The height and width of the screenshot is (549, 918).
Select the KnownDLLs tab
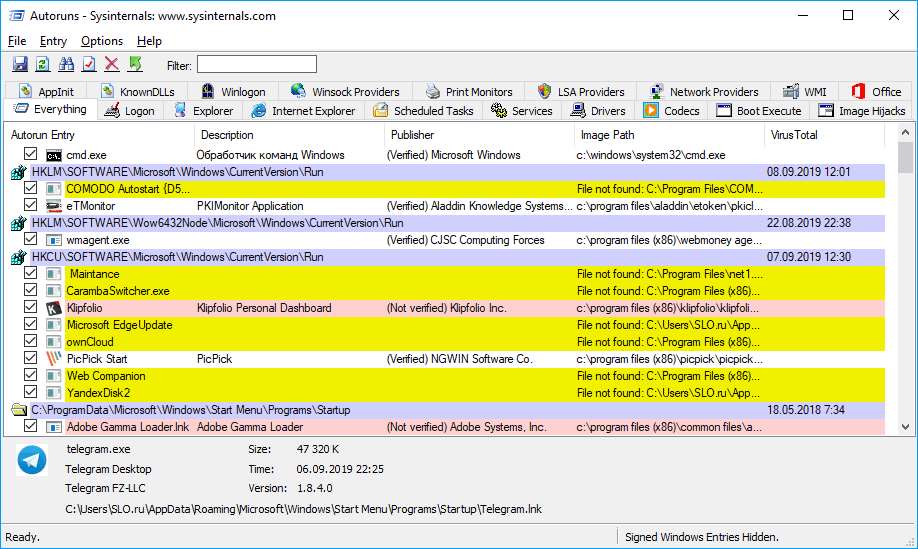pyautogui.click(x=138, y=92)
